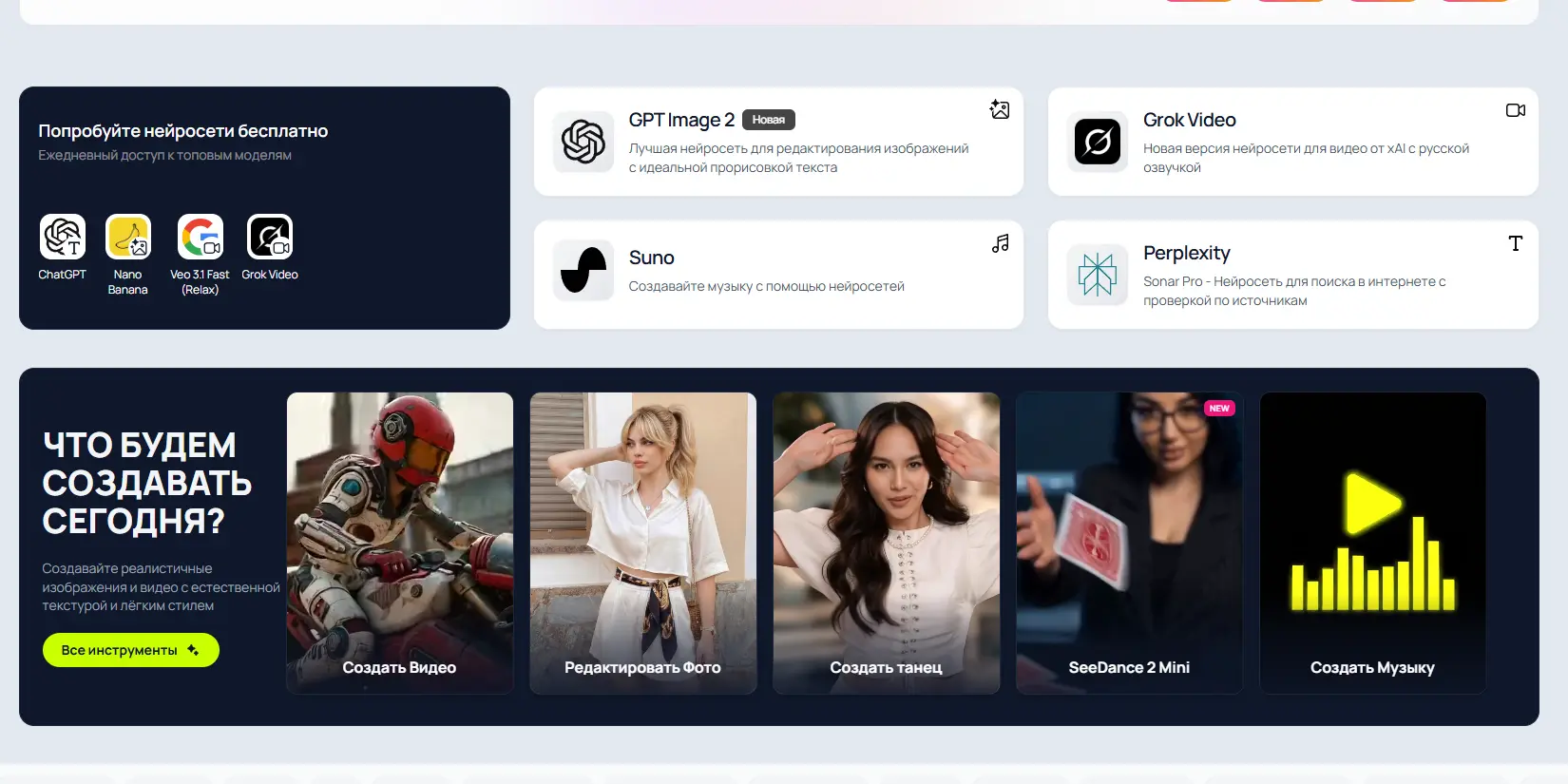
Task: Open the ChatGPT free trial icon
Action: [63, 237]
